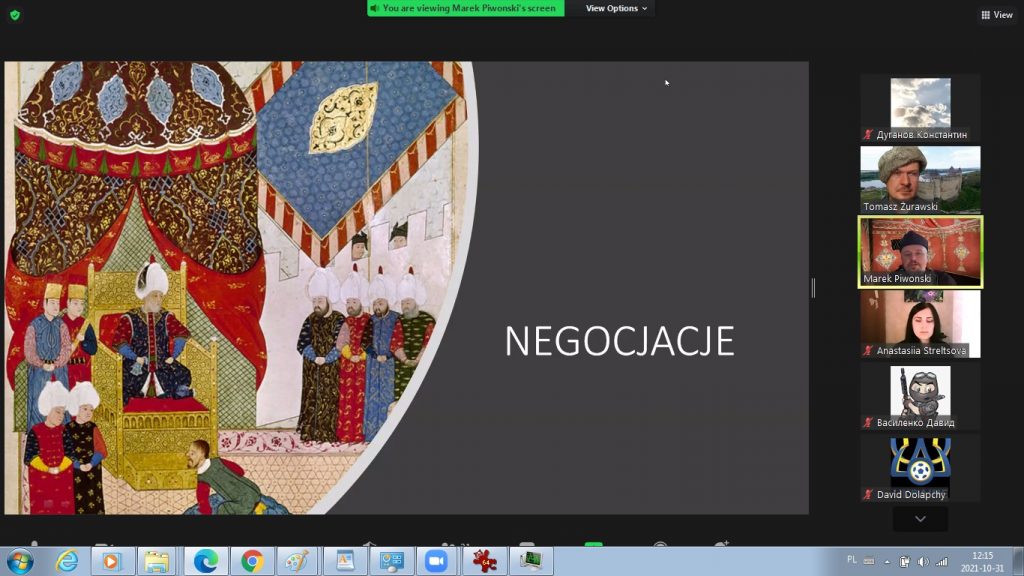Expand the View Options dropdown
The image size is (1024, 576).
pyautogui.click(x=616, y=8)
